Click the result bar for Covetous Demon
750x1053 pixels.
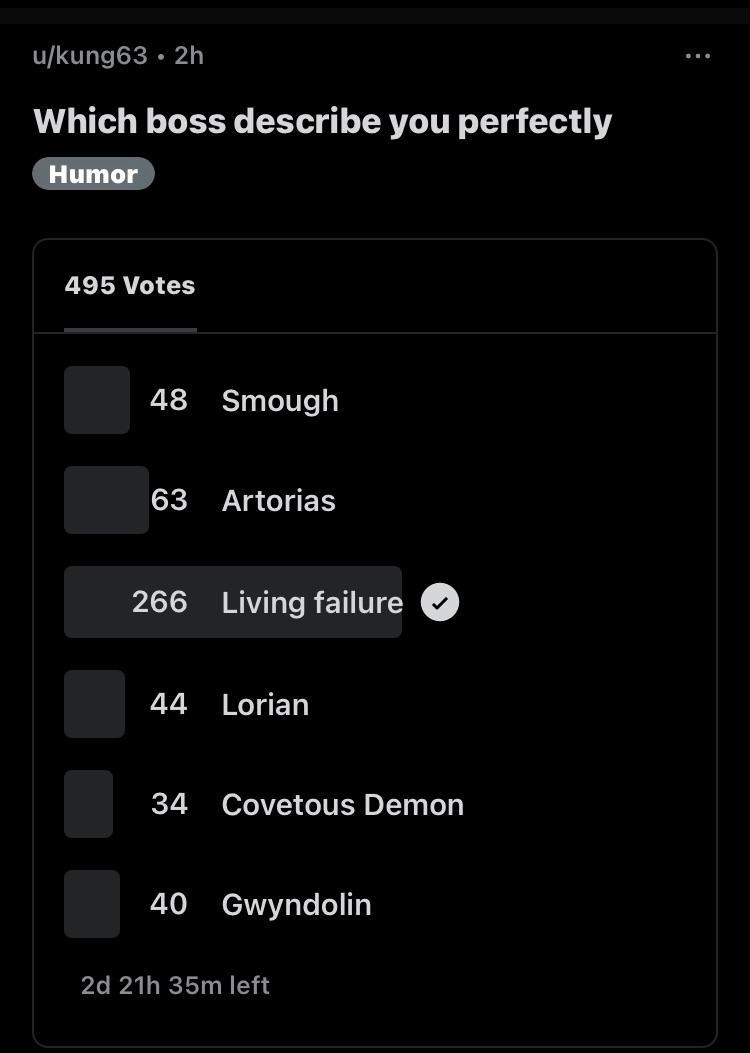coord(88,804)
